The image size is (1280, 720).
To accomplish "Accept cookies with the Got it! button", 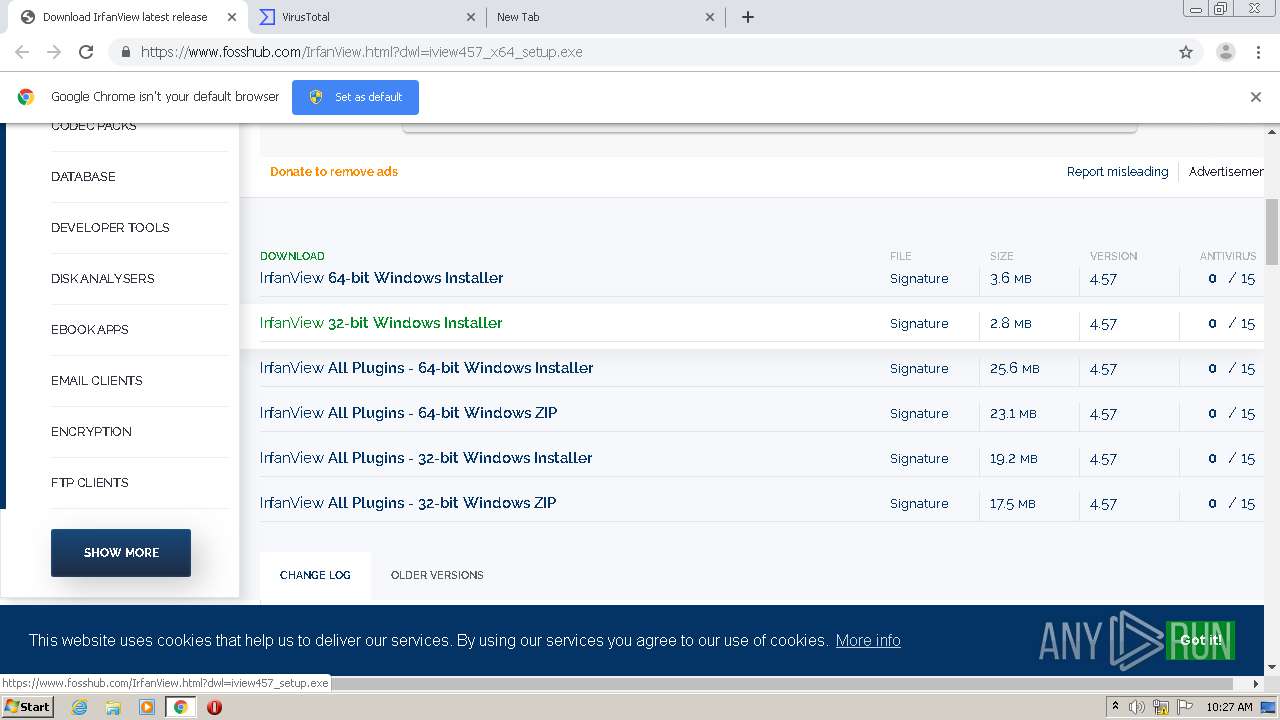I will click(x=1200, y=640).
